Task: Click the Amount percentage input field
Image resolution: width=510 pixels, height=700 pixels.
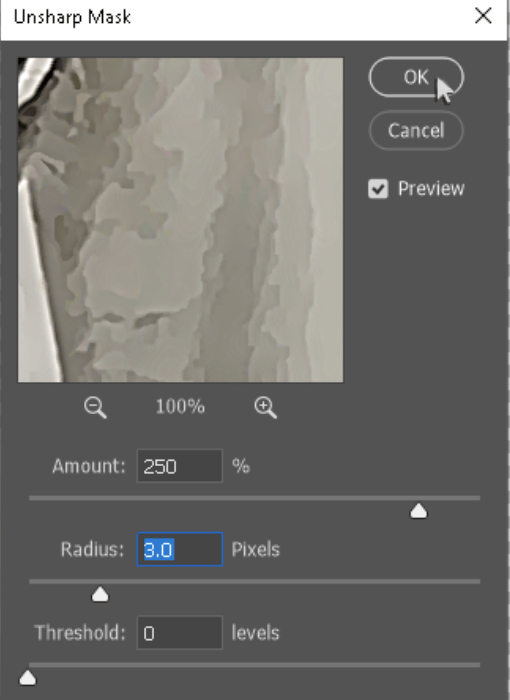Action: point(180,466)
